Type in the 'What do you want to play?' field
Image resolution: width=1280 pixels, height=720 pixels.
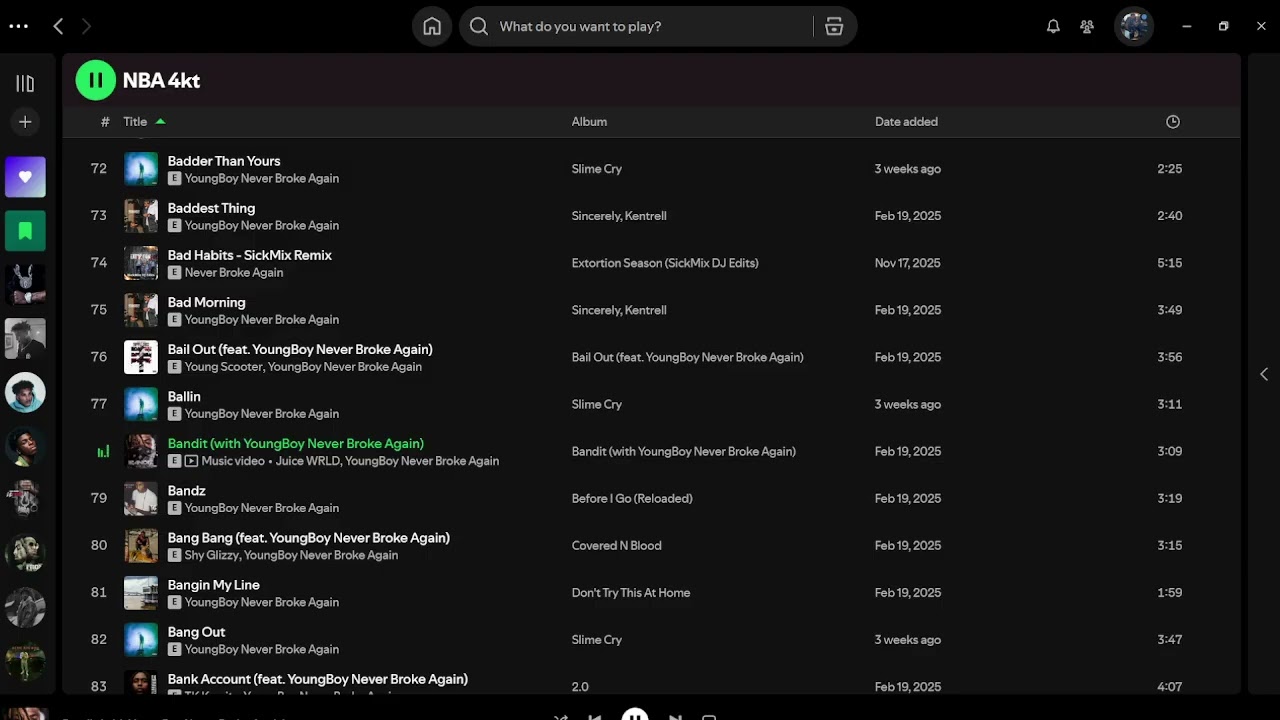pyautogui.click(x=654, y=27)
